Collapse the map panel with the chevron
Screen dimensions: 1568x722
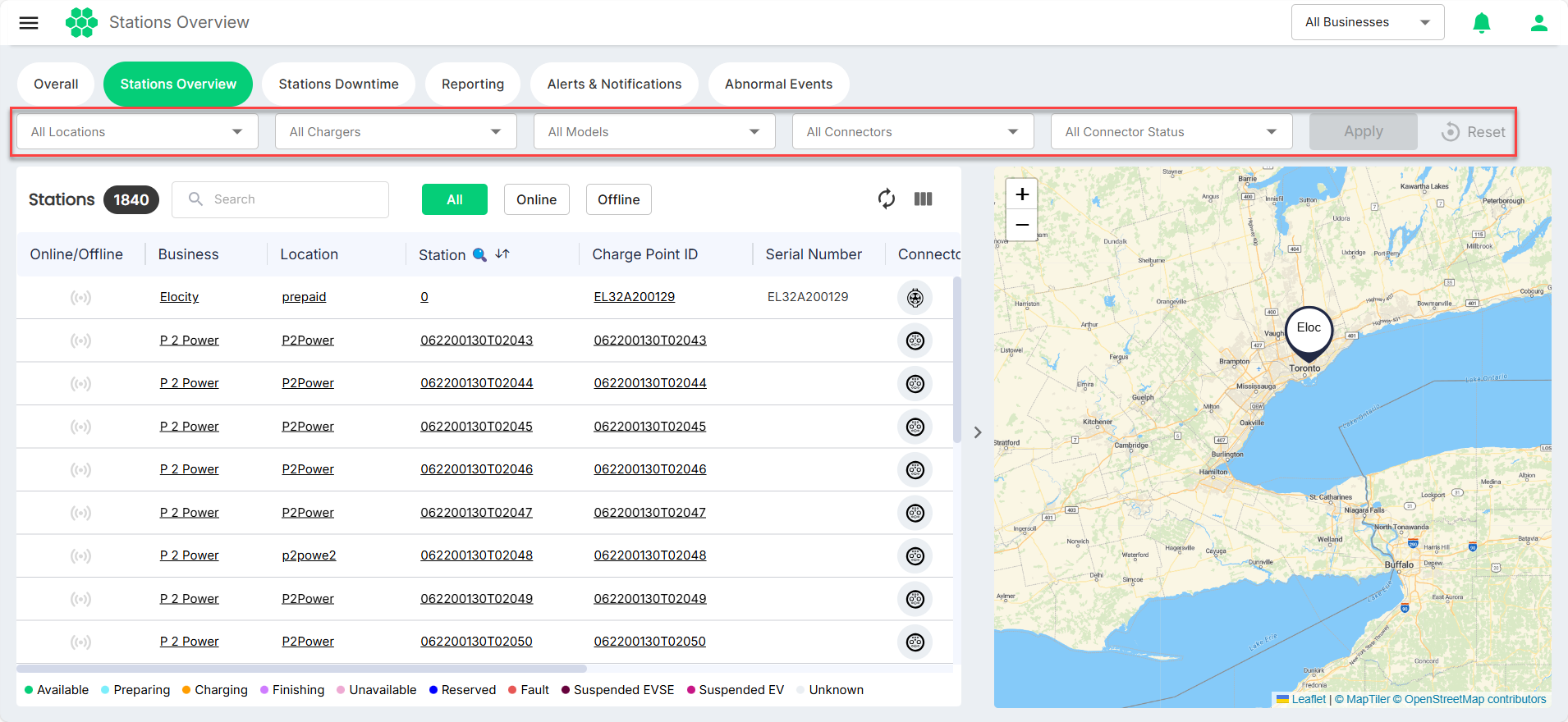[x=977, y=432]
